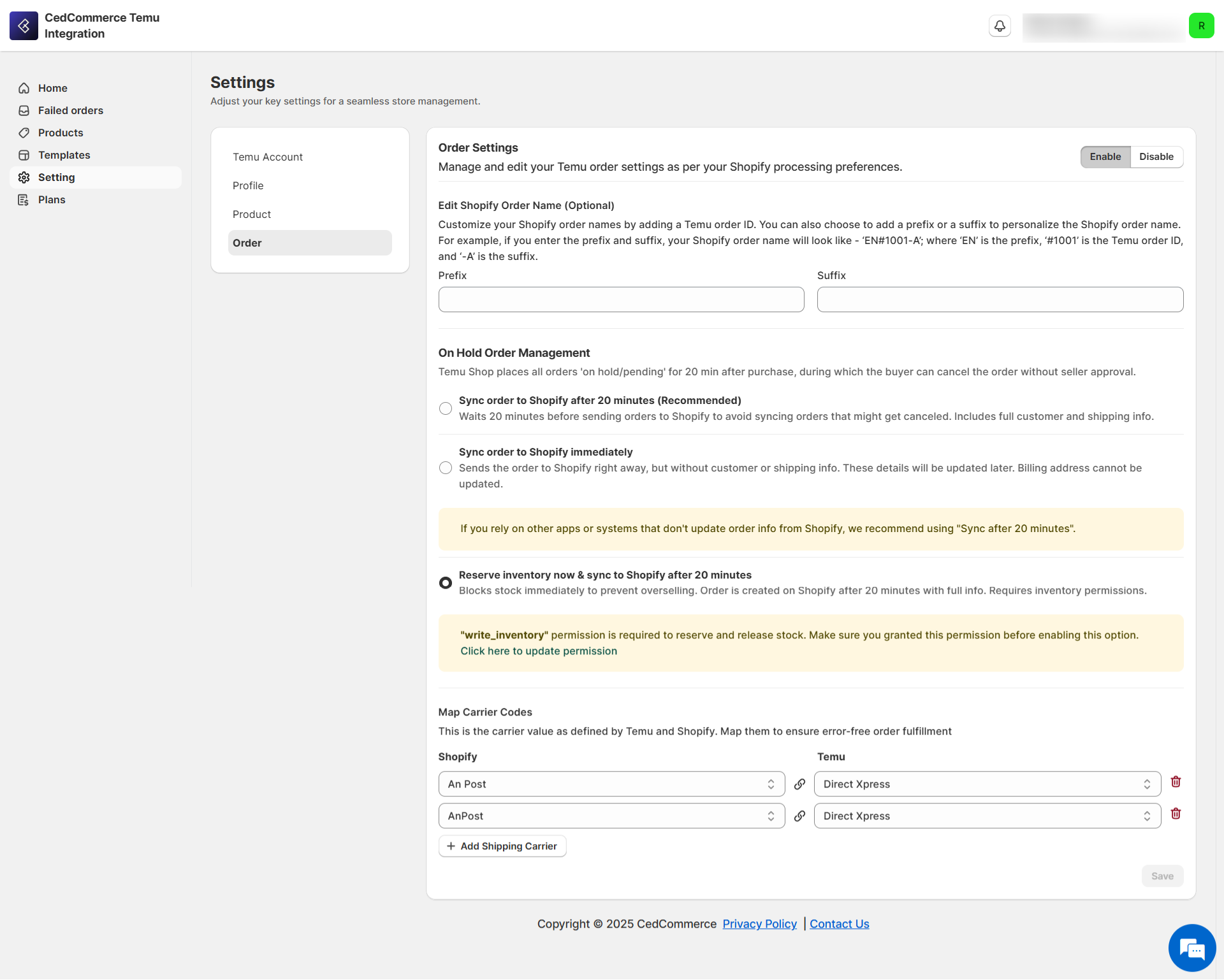Delete the An Post carrier mapping
Screen dimensions: 1224x980
(x=1176, y=782)
